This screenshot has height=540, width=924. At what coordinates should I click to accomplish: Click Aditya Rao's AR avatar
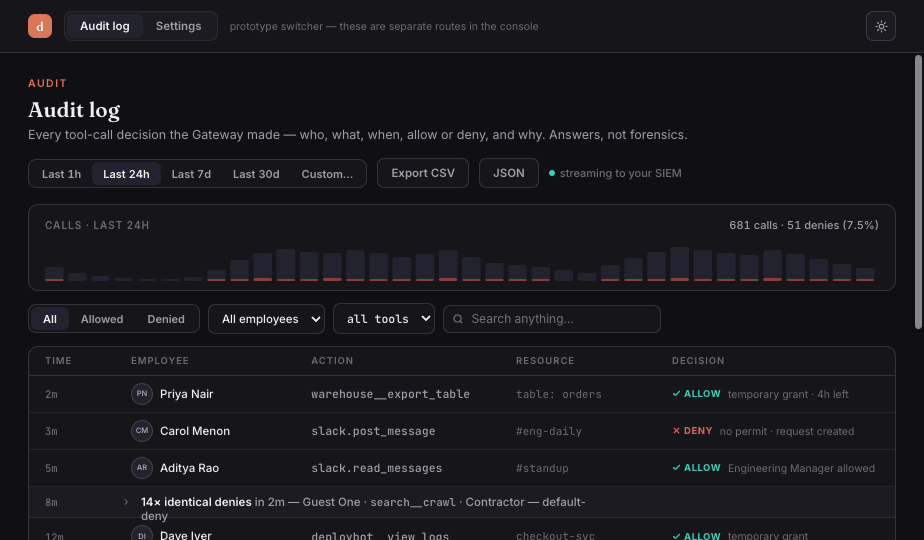point(142,468)
